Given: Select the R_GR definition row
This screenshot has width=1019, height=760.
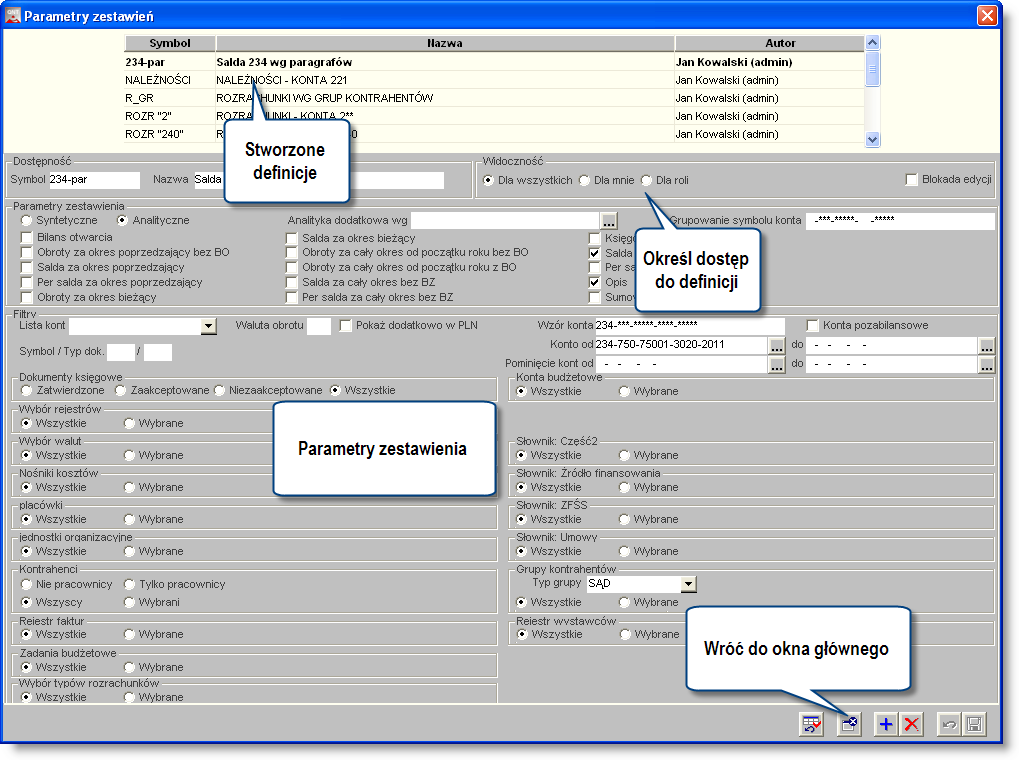Looking at the screenshot, I should (x=494, y=98).
